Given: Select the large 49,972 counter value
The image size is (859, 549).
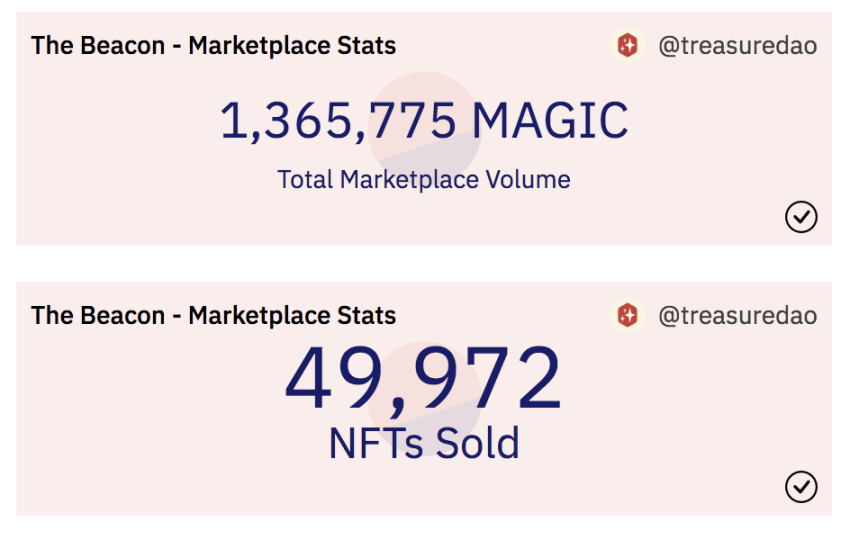Looking at the screenshot, I should click(x=423, y=380).
